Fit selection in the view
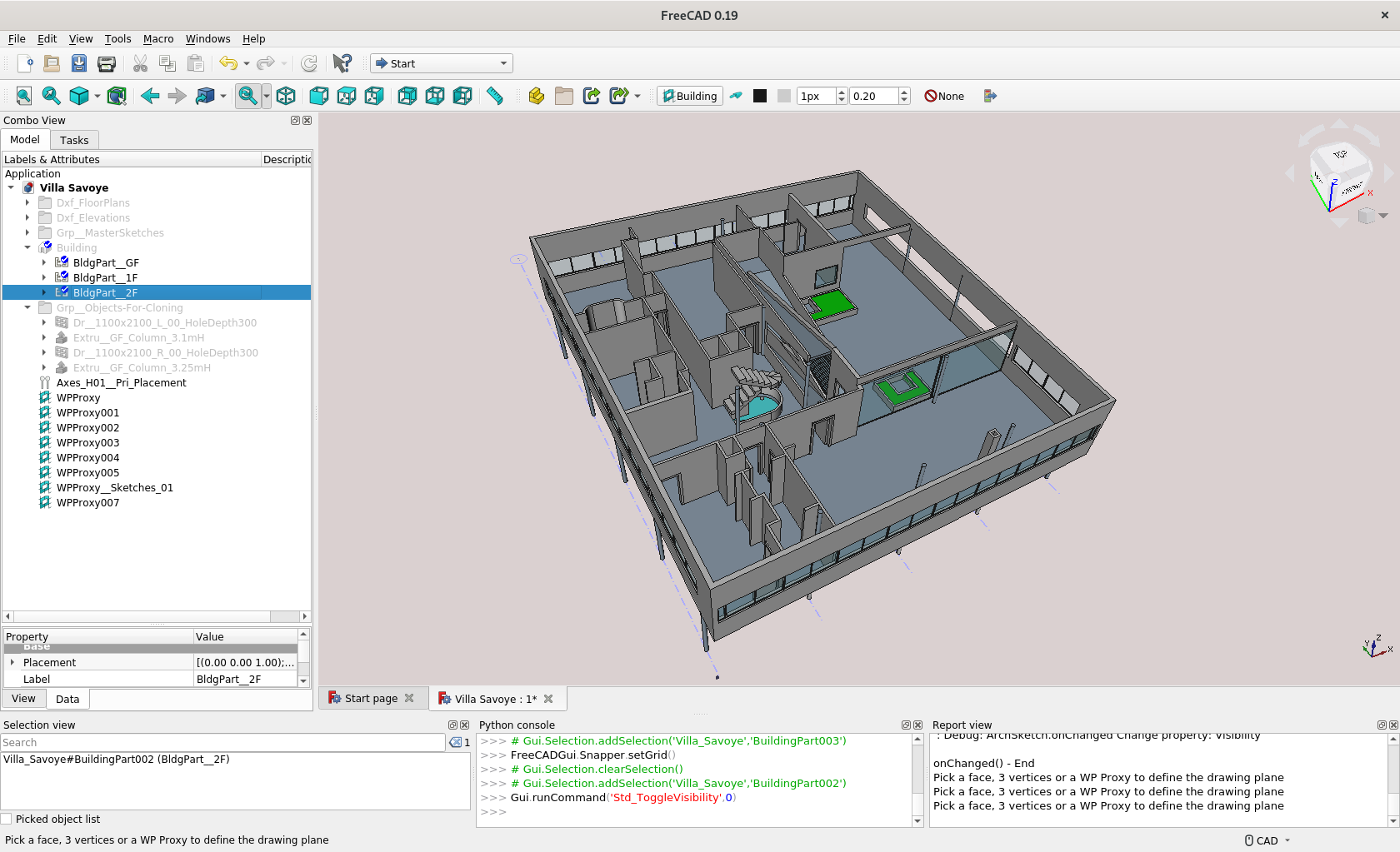This screenshot has height=852, width=1400. coord(52,96)
